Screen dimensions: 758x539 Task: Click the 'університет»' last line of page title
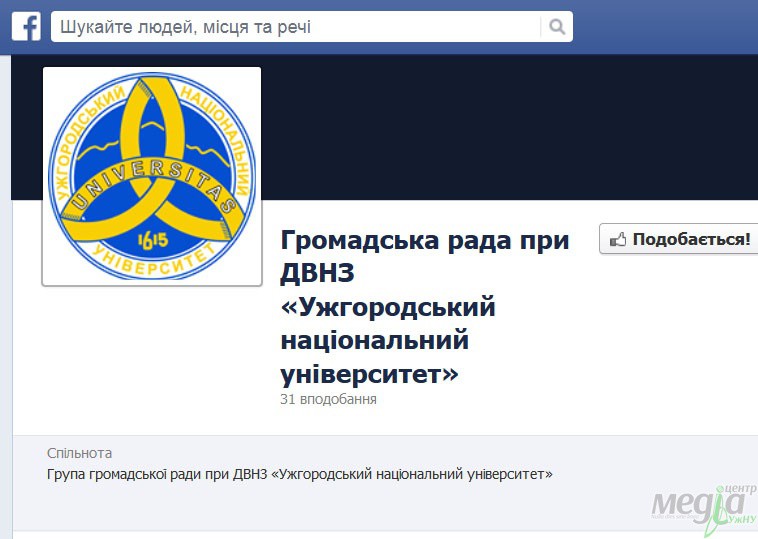tap(369, 374)
